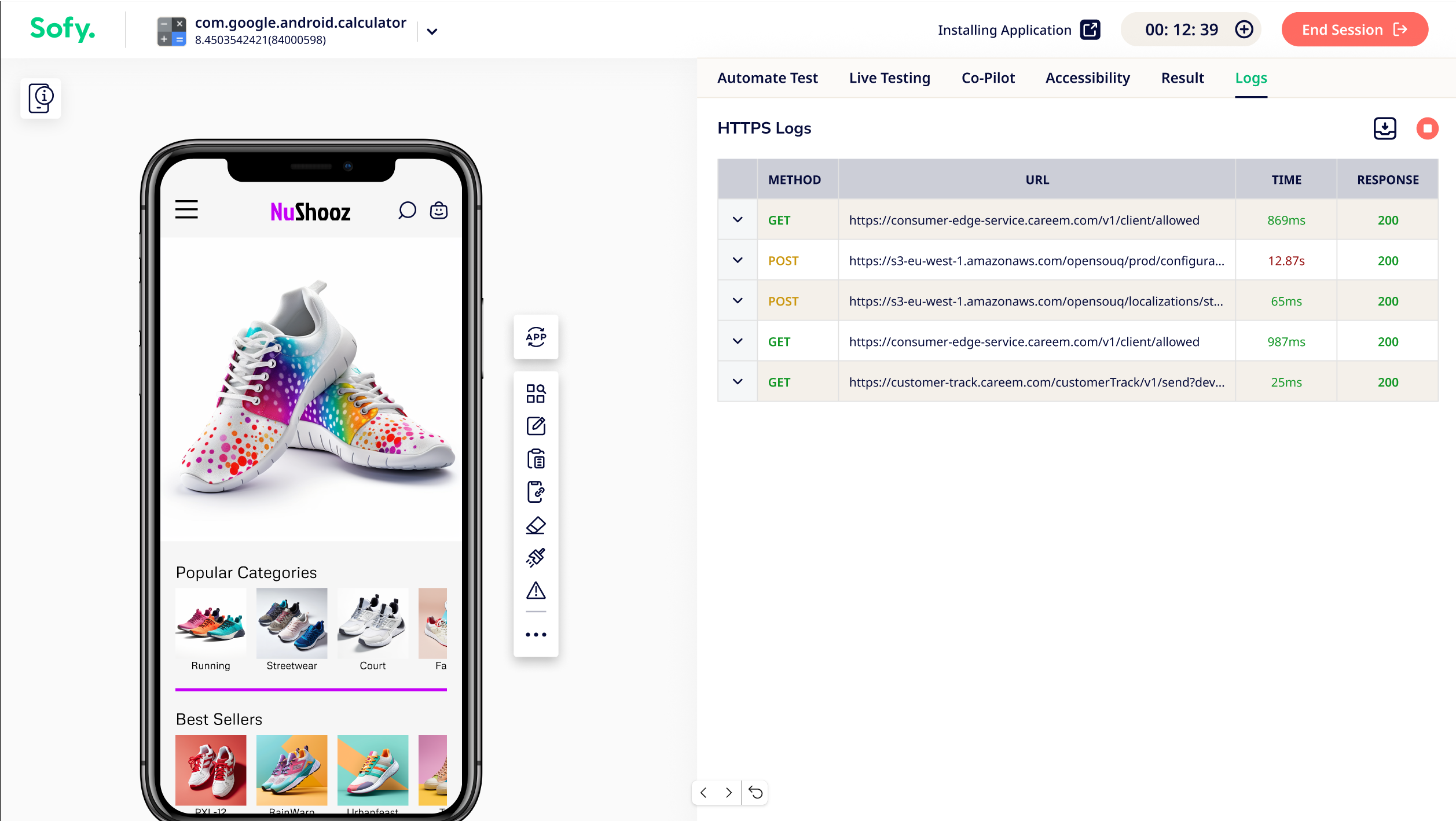Click the End Session button
The height and width of the screenshot is (821, 1456).
[1355, 30]
